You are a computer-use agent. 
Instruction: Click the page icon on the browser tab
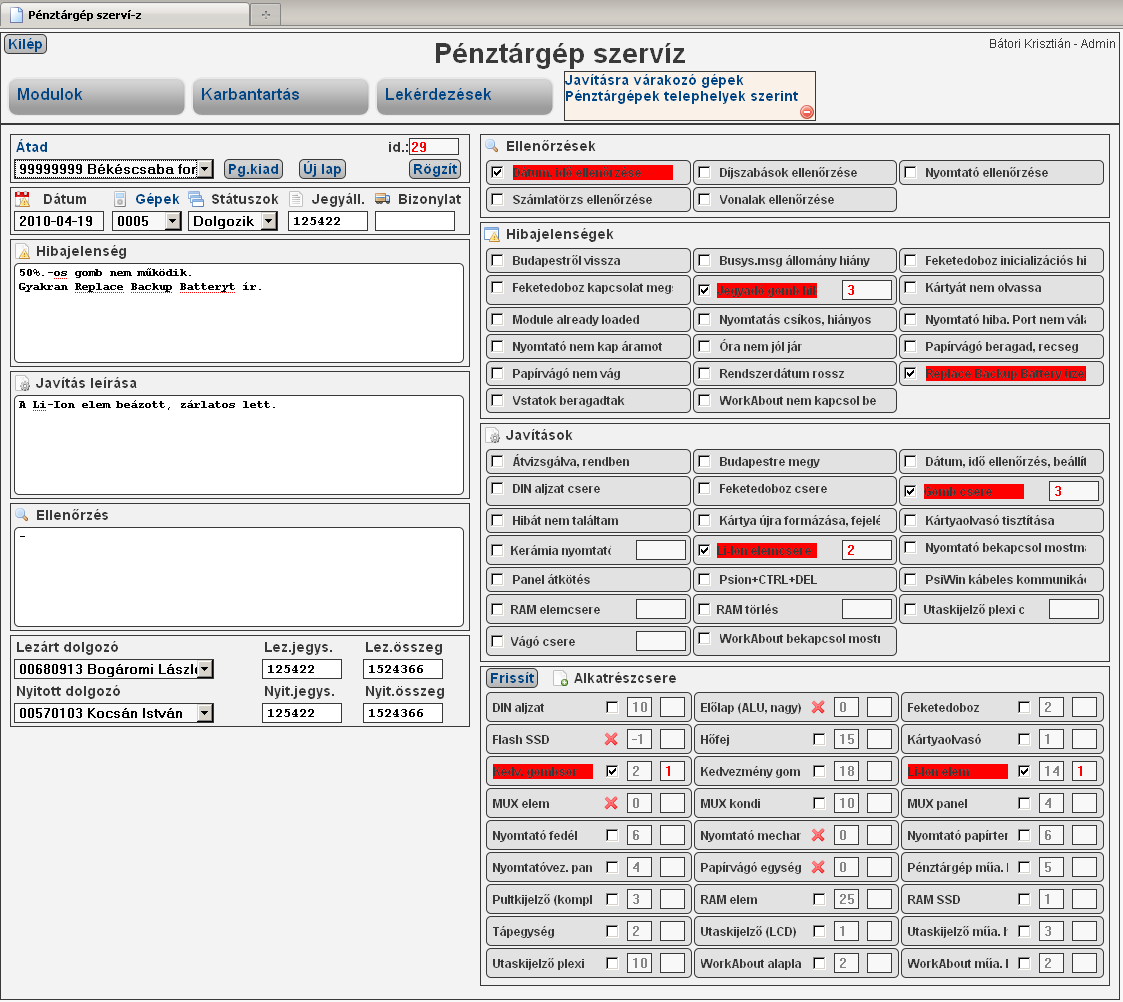click(16, 14)
